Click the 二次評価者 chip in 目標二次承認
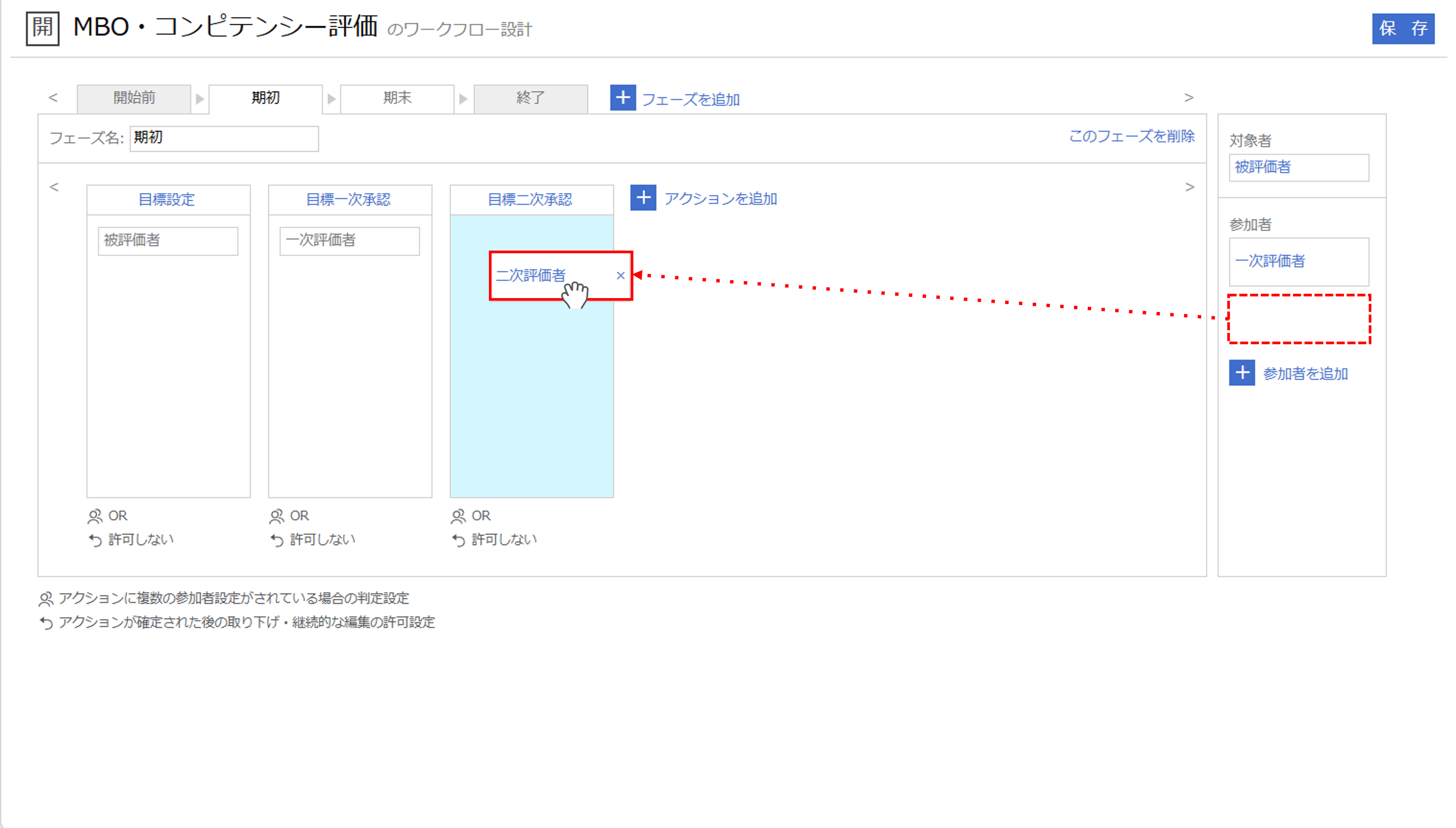Screen dimensions: 1456x828 [x=560, y=275]
